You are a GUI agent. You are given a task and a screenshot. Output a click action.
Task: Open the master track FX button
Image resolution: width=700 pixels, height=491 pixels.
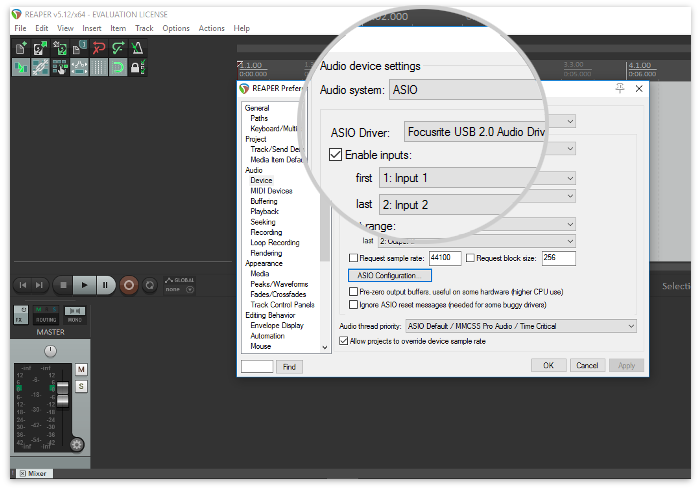coord(21,315)
